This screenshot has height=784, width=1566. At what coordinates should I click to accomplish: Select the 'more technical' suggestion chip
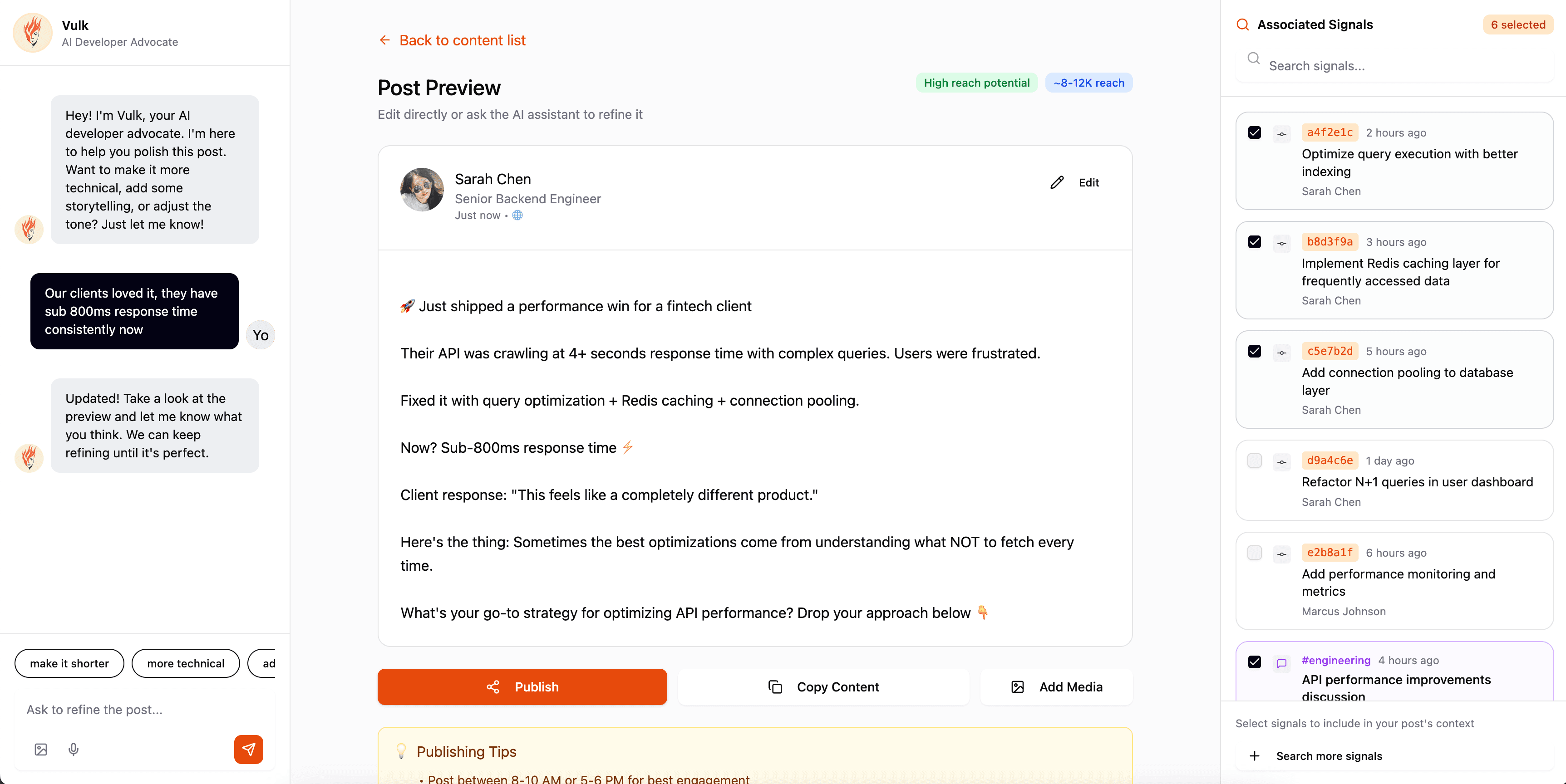(x=185, y=663)
